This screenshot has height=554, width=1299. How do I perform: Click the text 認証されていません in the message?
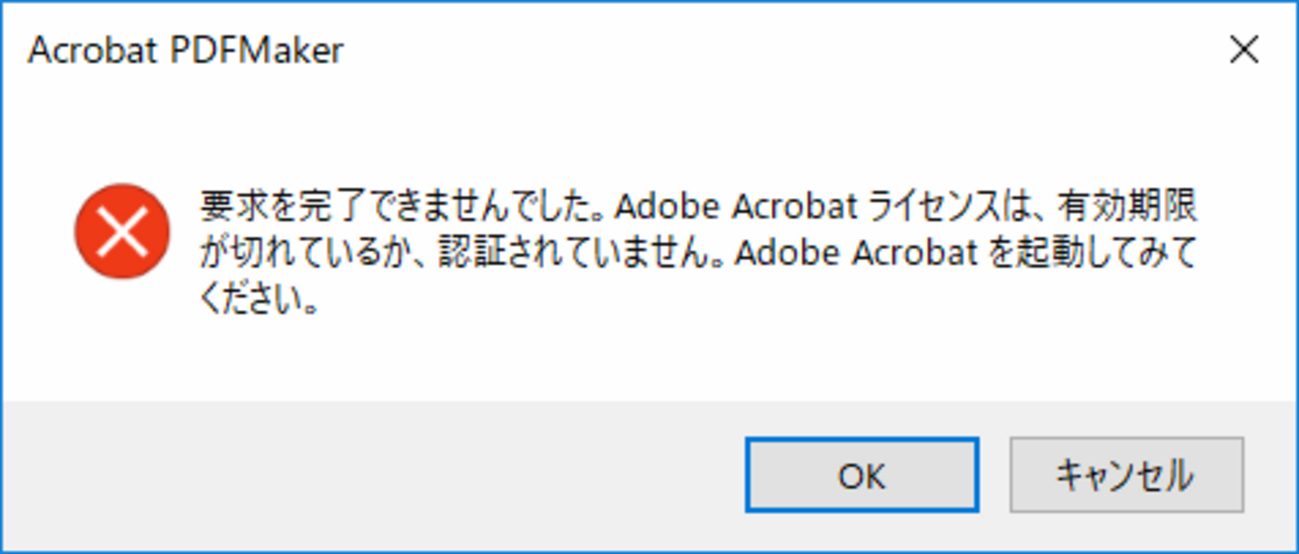pyautogui.click(x=587, y=254)
